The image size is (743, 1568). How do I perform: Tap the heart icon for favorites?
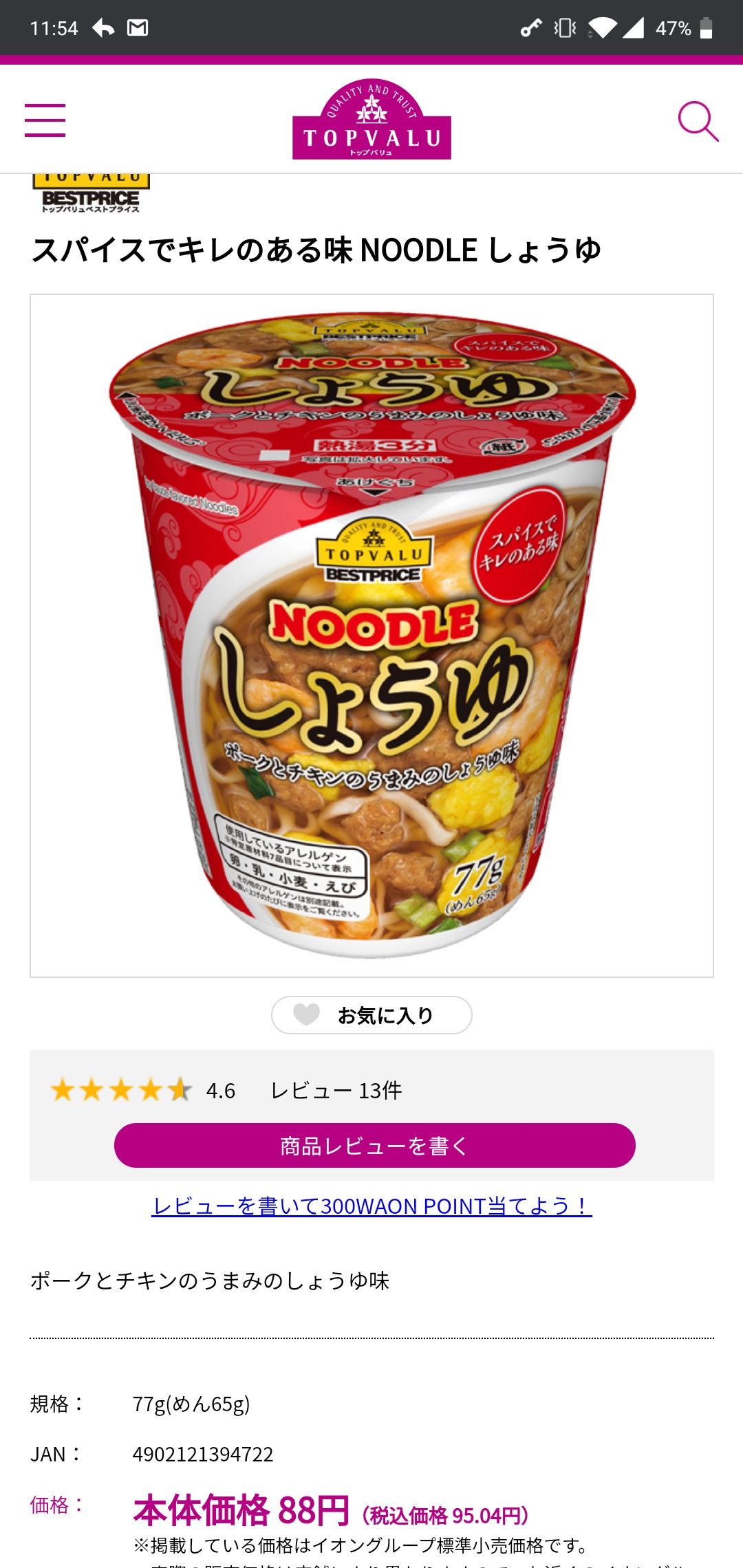coord(306,1014)
